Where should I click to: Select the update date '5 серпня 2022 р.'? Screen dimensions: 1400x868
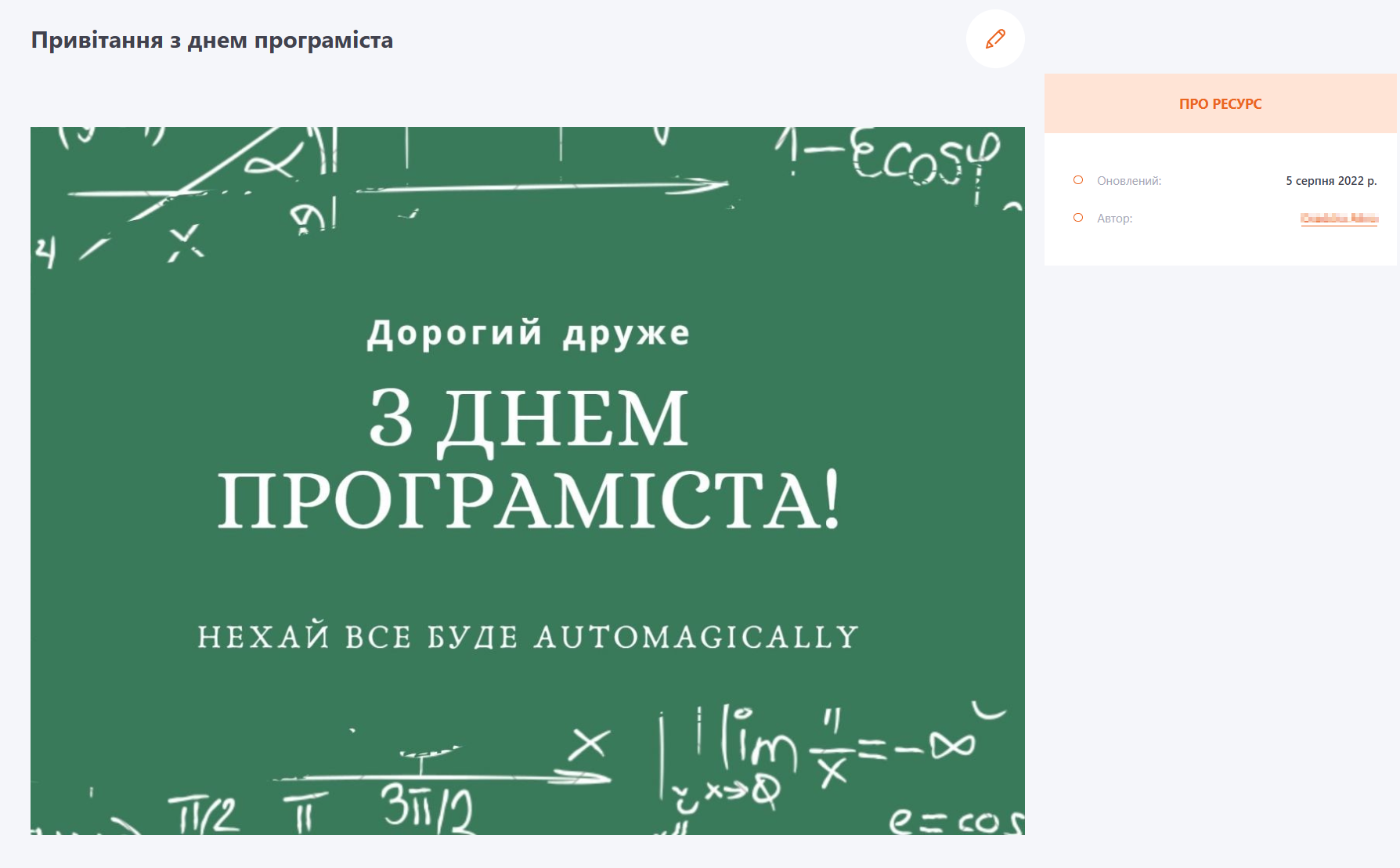pos(1331,181)
